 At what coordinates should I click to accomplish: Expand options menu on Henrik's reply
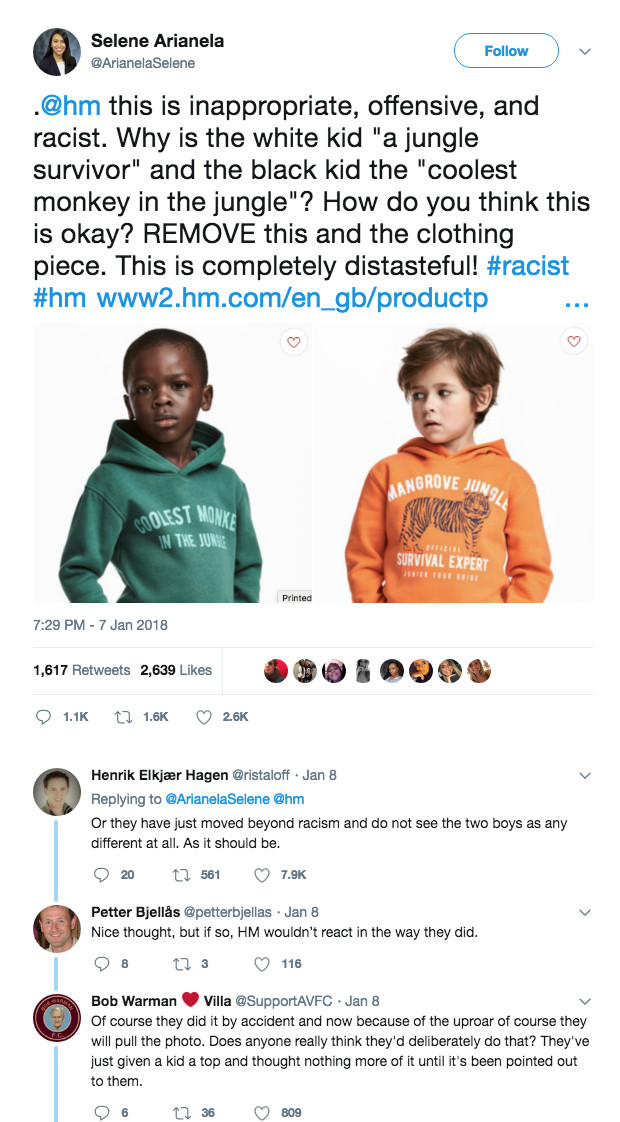point(585,775)
